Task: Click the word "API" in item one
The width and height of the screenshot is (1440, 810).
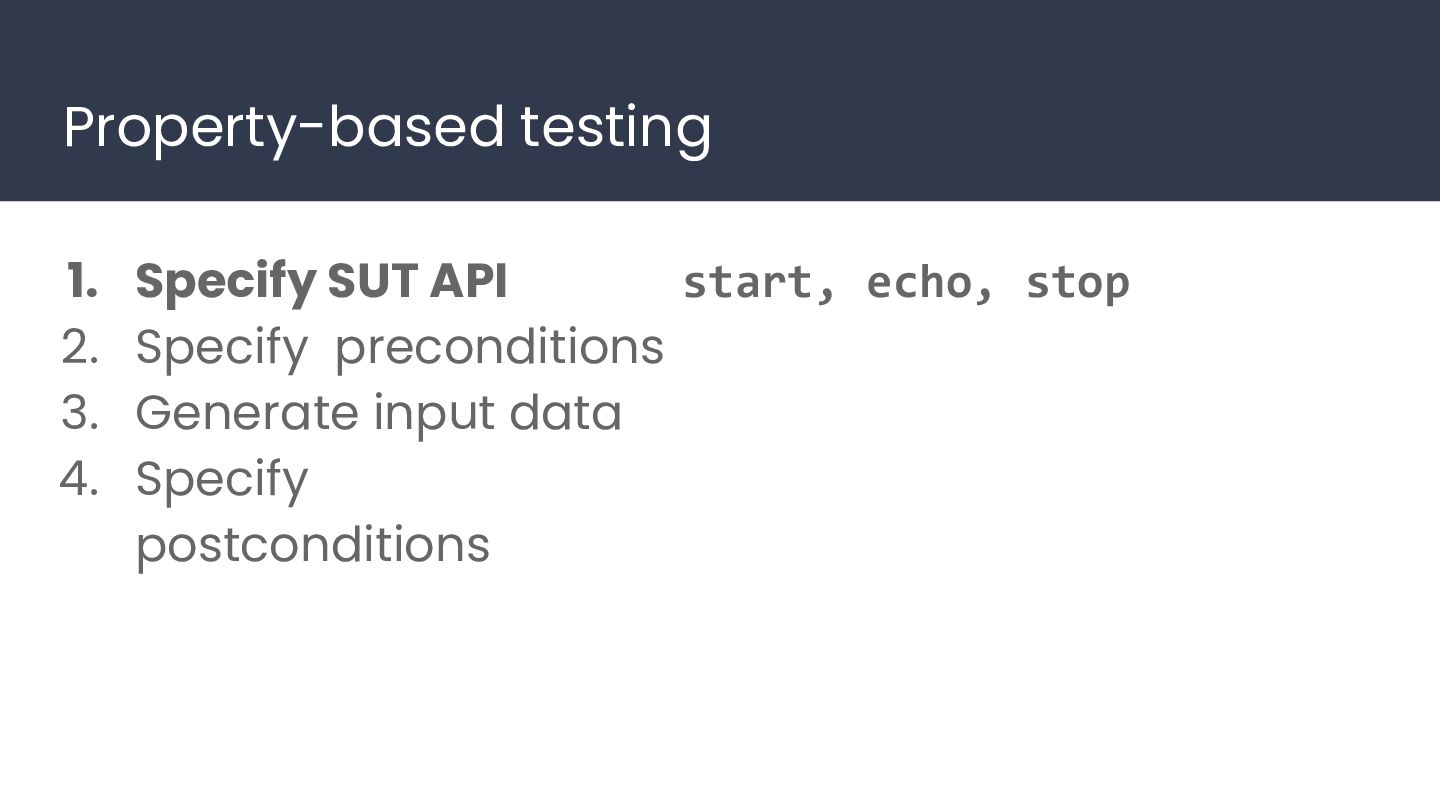Action: 468,281
